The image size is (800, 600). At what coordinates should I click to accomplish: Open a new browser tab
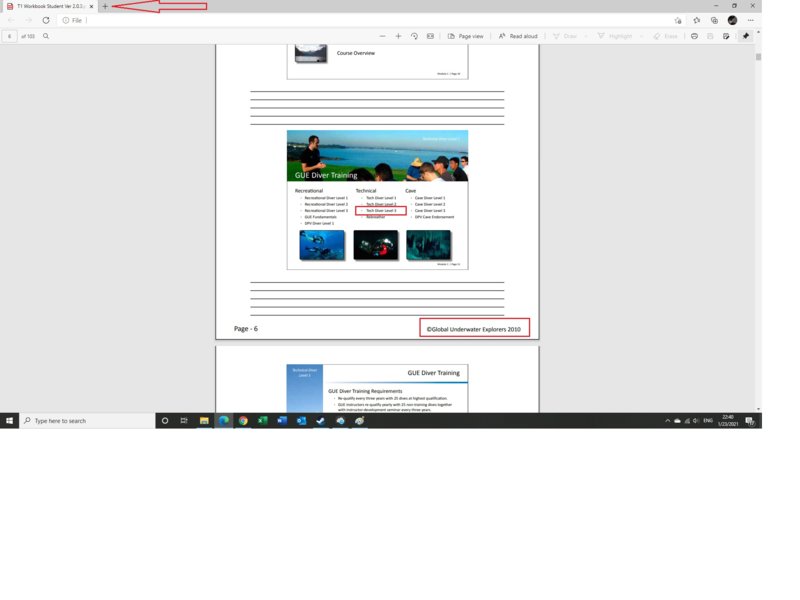click(x=105, y=6)
